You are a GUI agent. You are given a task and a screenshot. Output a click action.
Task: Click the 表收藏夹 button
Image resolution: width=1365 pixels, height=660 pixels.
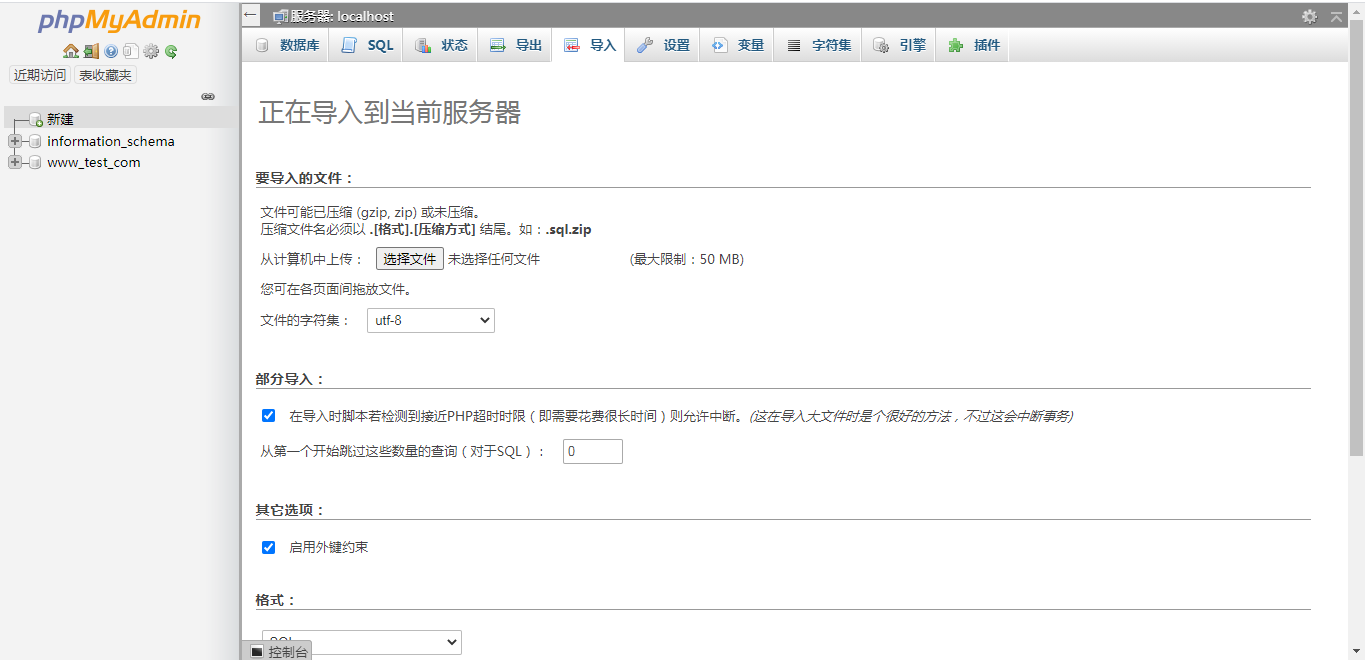(x=105, y=75)
